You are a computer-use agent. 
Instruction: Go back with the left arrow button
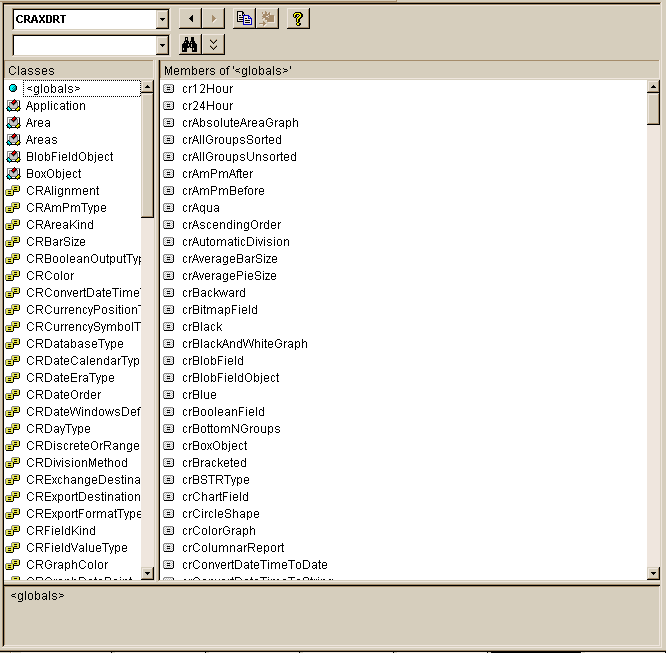click(190, 19)
